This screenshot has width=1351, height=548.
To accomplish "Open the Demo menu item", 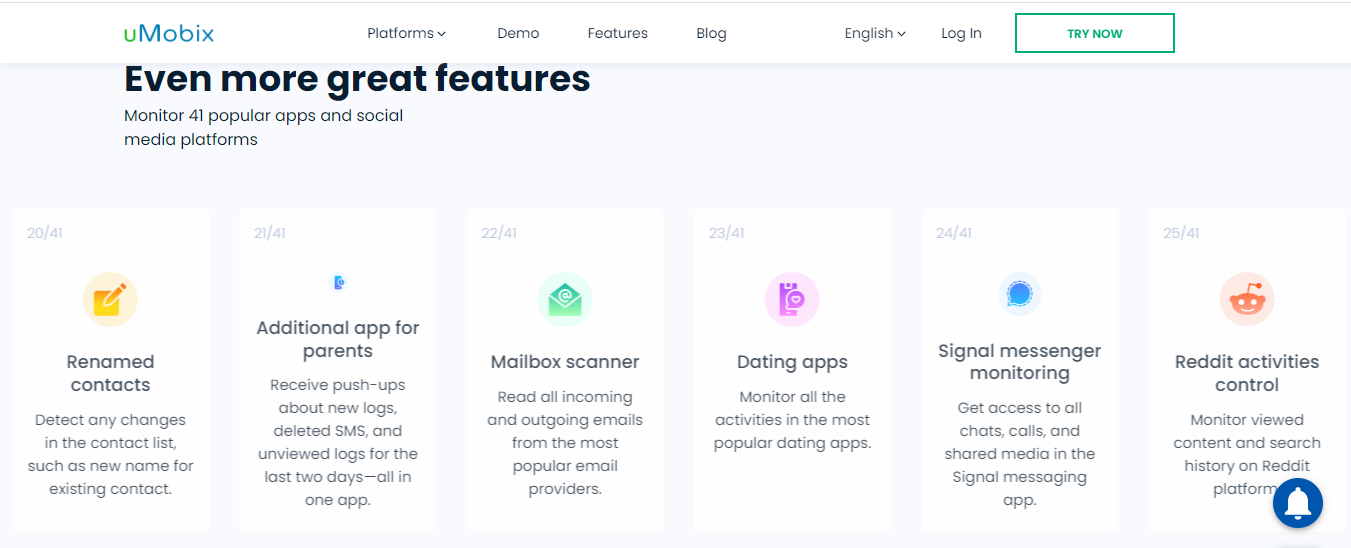I will tap(518, 33).
